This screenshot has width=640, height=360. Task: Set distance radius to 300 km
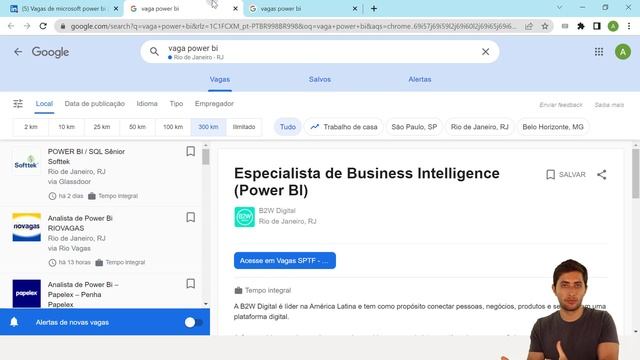[x=208, y=127]
